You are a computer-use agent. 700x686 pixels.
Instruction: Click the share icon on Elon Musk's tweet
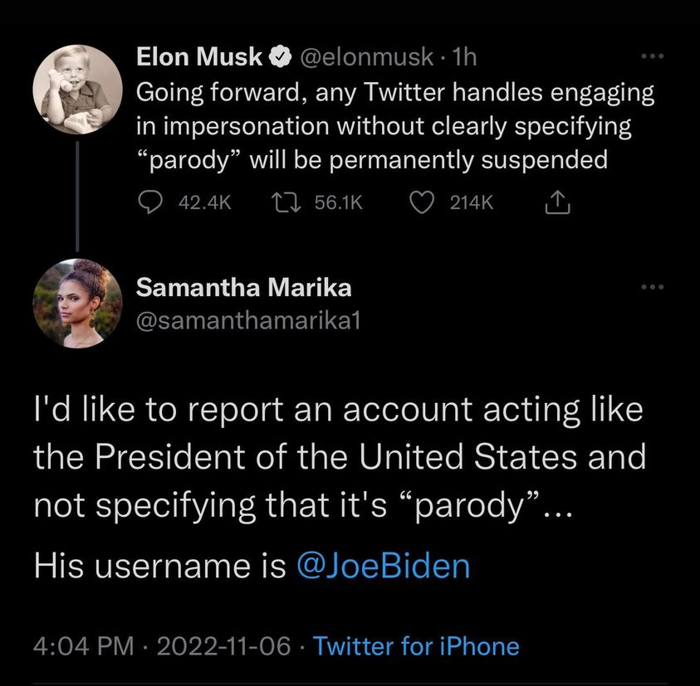tap(554, 202)
